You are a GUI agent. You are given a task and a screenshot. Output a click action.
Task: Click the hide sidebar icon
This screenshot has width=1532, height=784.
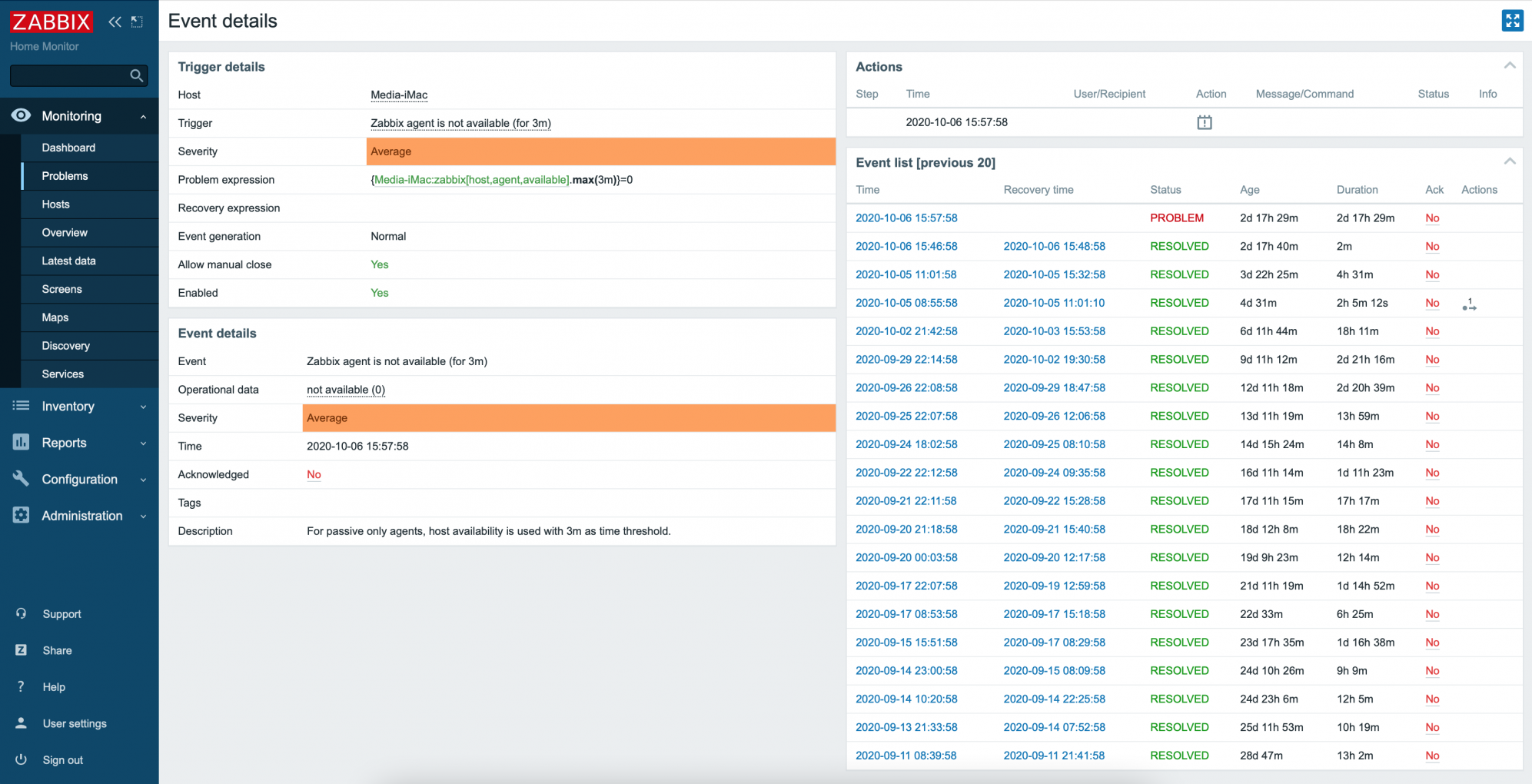(x=137, y=22)
